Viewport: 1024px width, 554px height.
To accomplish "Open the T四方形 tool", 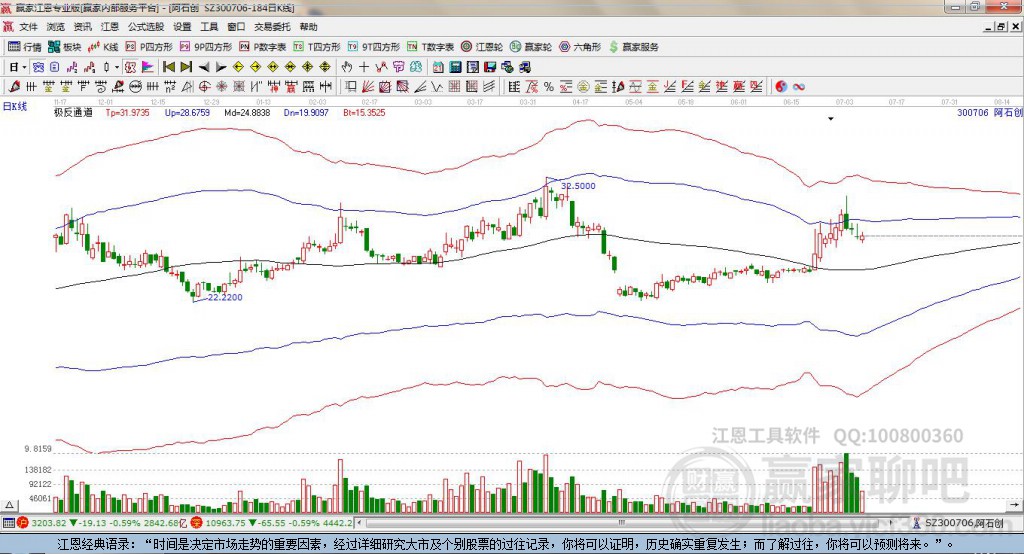I will point(317,47).
